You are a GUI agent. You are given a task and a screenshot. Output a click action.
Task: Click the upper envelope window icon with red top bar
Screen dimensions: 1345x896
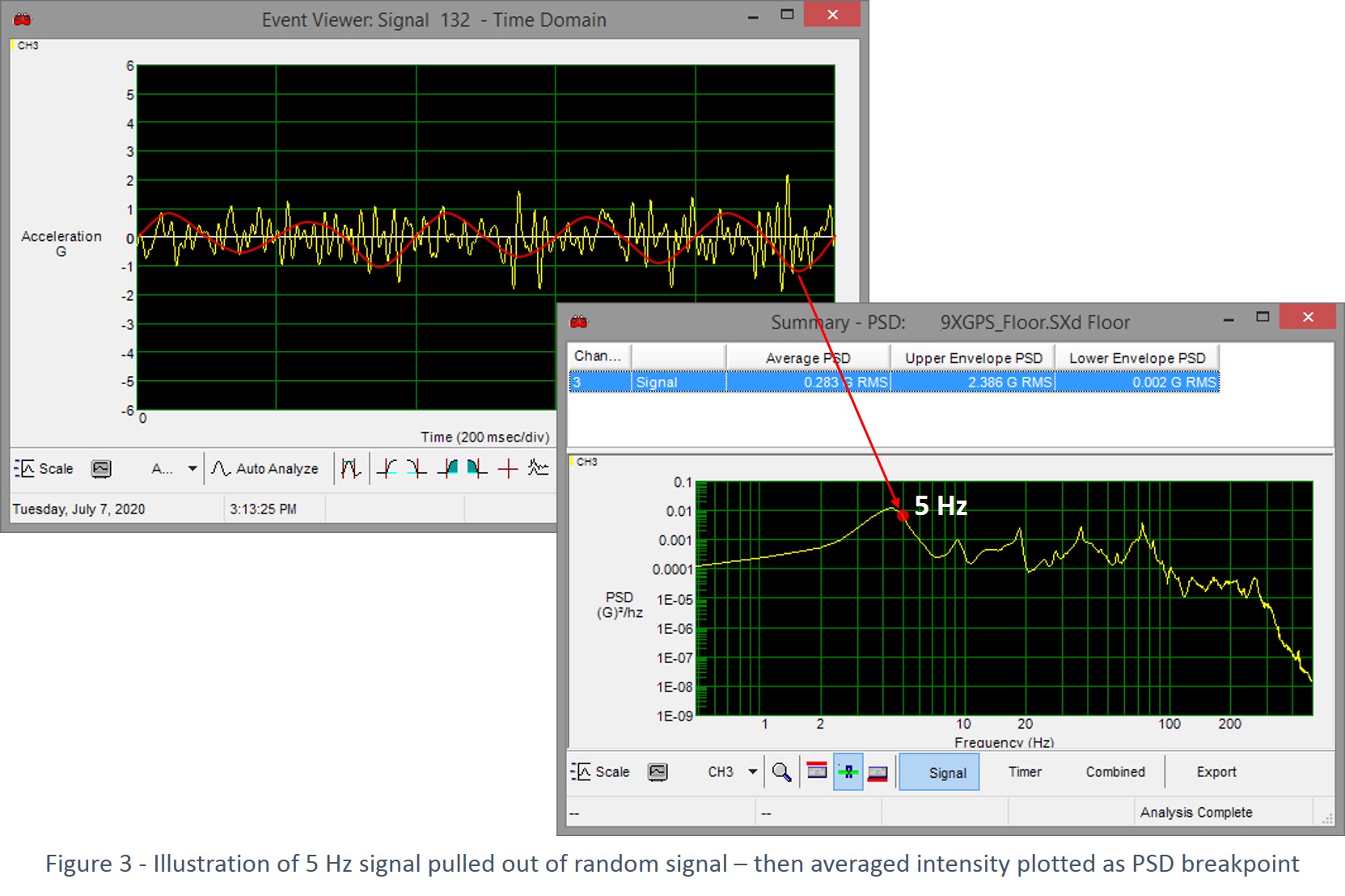817,772
